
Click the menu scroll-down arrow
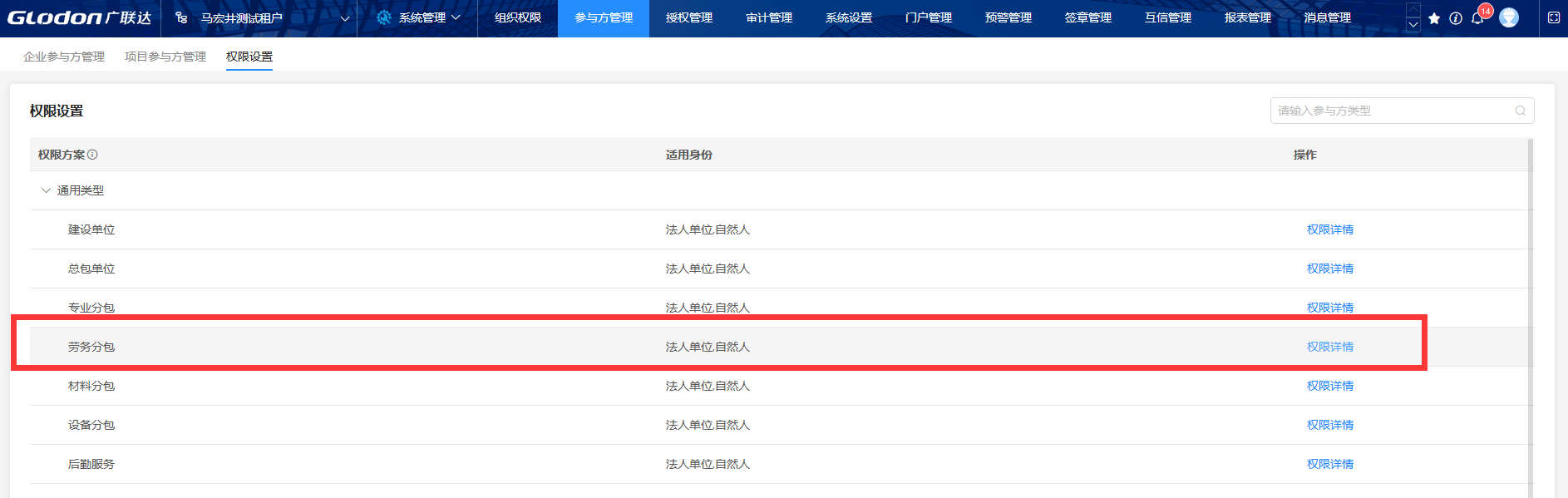tap(1413, 25)
